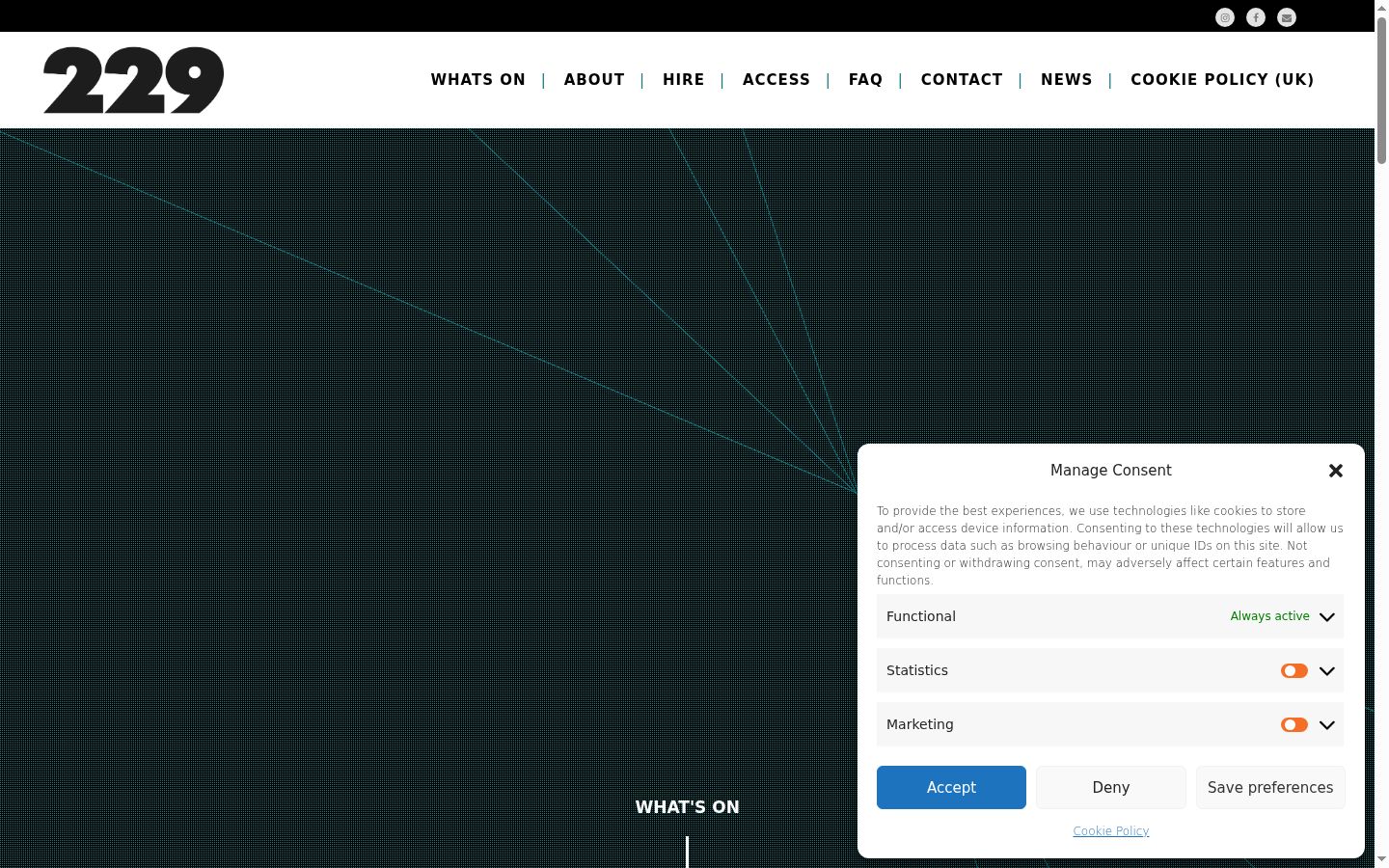1389x868 pixels.
Task: Click the page vertical scrollbar thumb
Action: (1381, 89)
